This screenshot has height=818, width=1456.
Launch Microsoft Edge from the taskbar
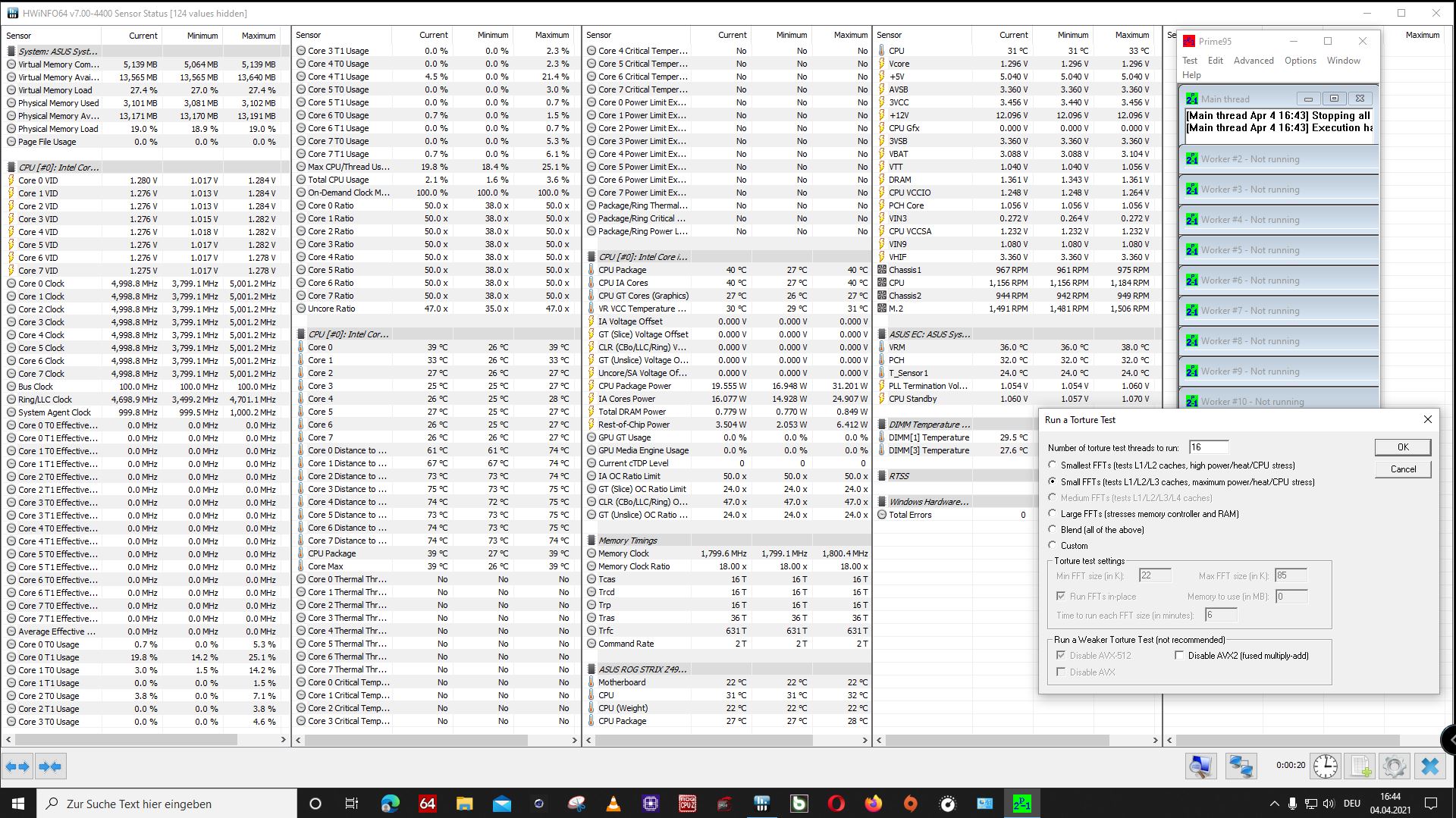tap(390, 804)
